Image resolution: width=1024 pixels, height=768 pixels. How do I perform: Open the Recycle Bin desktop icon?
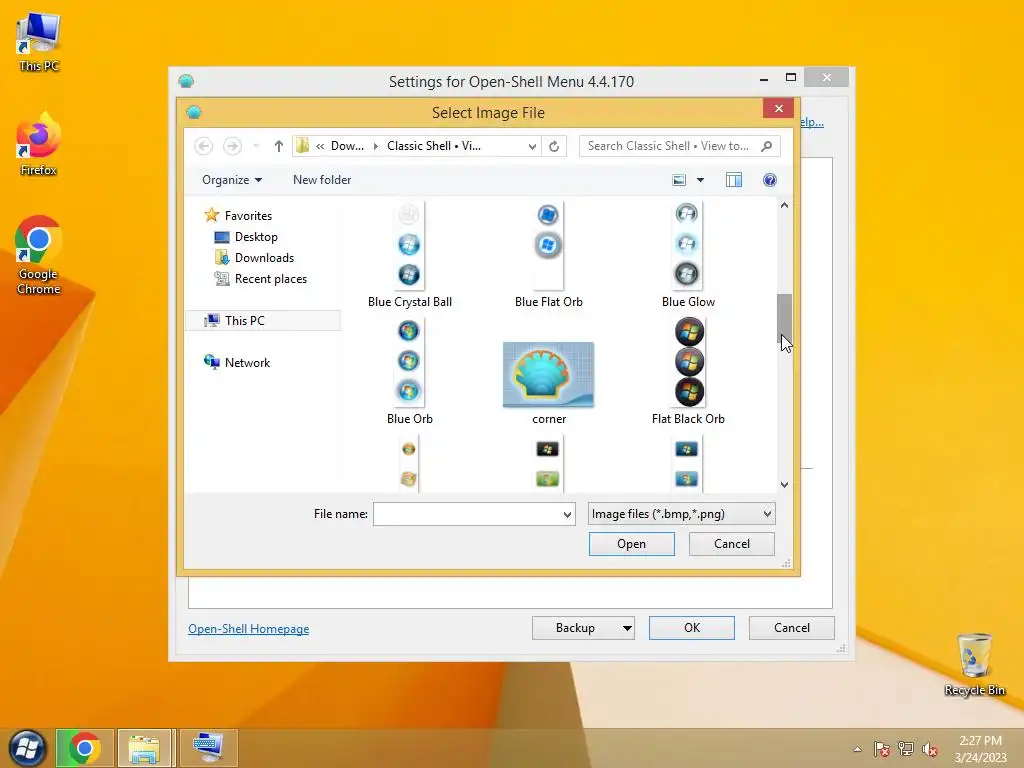click(x=974, y=664)
